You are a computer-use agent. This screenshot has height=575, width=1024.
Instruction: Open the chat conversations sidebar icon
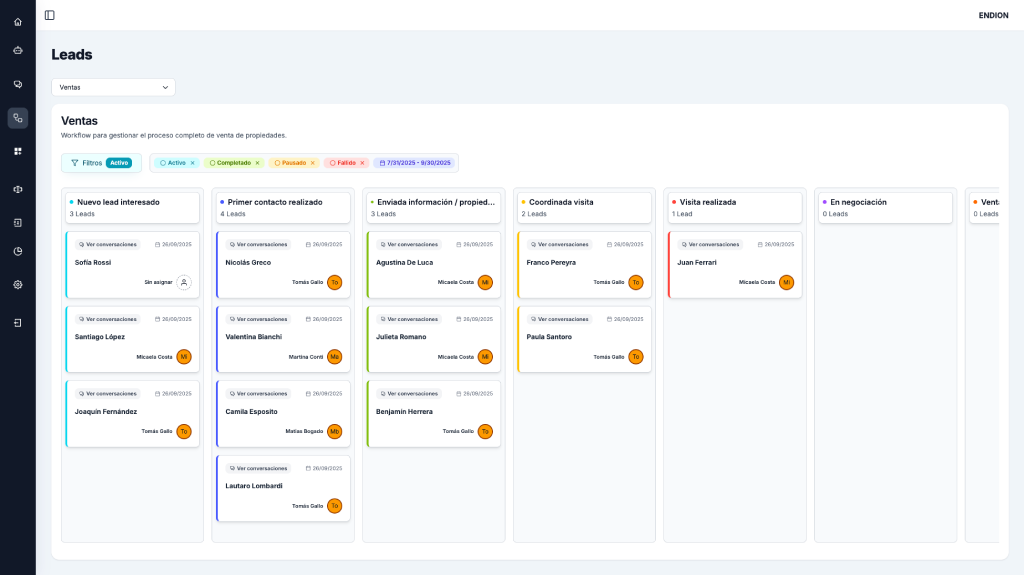point(18,84)
